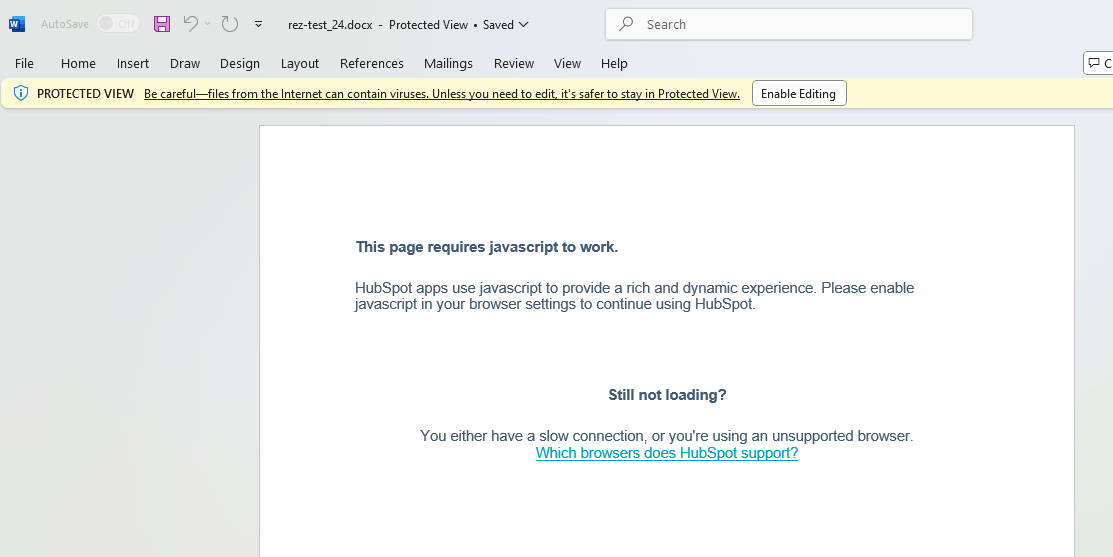This screenshot has width=1113, height=557.
Task: Click the Redo icon
Action: (x=229, y=24)
